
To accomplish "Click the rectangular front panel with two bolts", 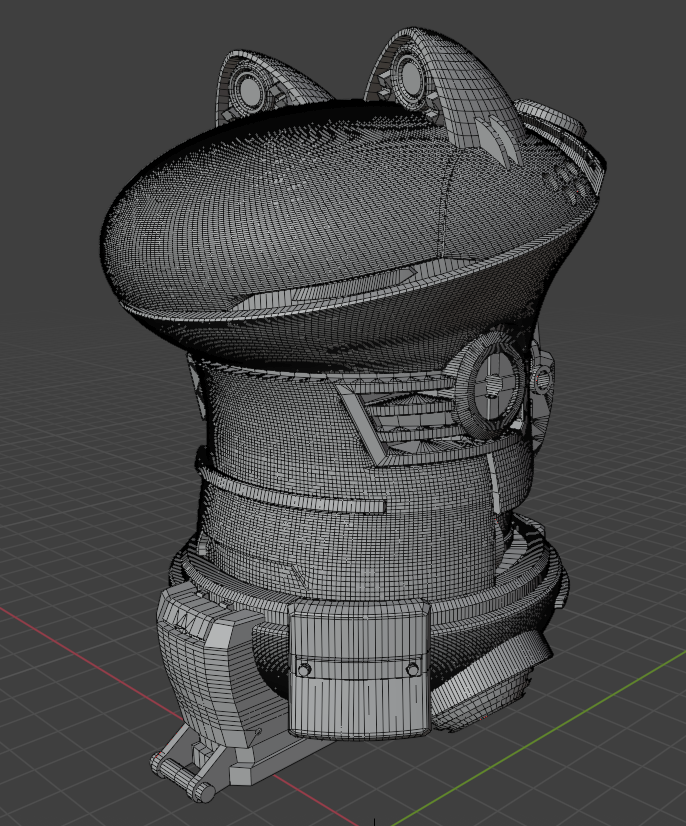I will [359, 669].
